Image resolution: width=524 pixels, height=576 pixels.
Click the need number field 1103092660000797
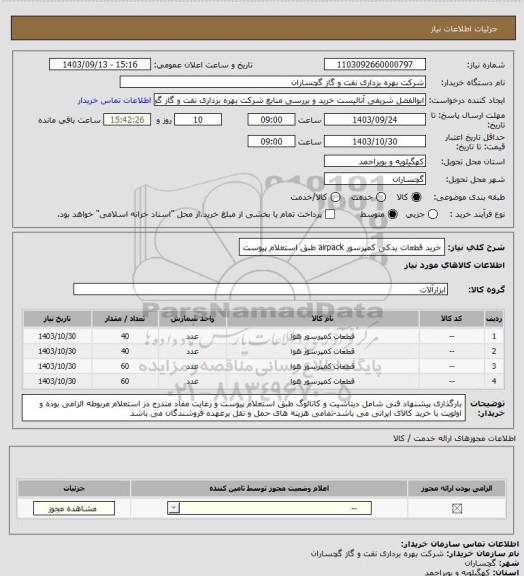click(375, 64)
